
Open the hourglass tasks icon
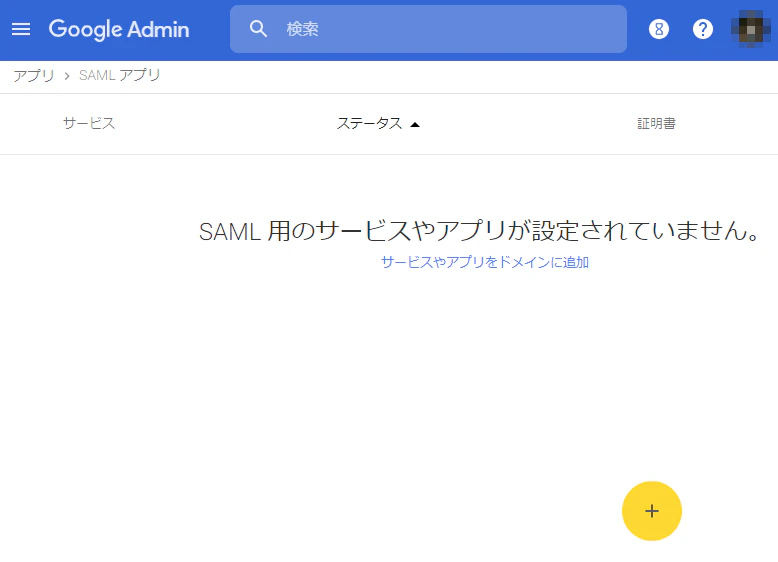point(659,29)
